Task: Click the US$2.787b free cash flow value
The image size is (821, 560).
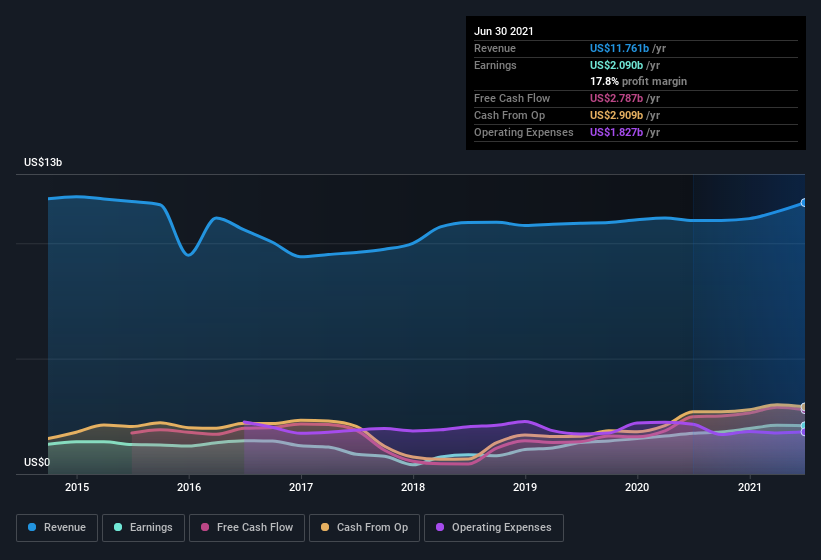Action: pos(616,98)
